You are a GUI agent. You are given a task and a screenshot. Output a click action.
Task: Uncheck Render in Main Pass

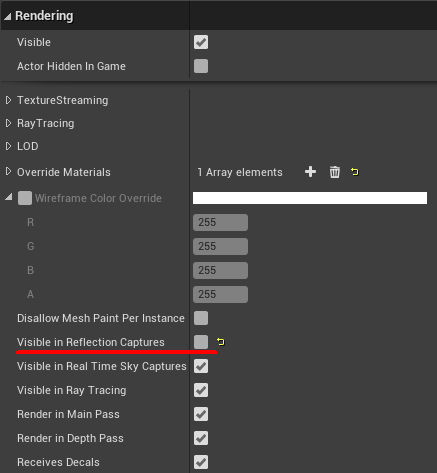click(x=201, y=414)
